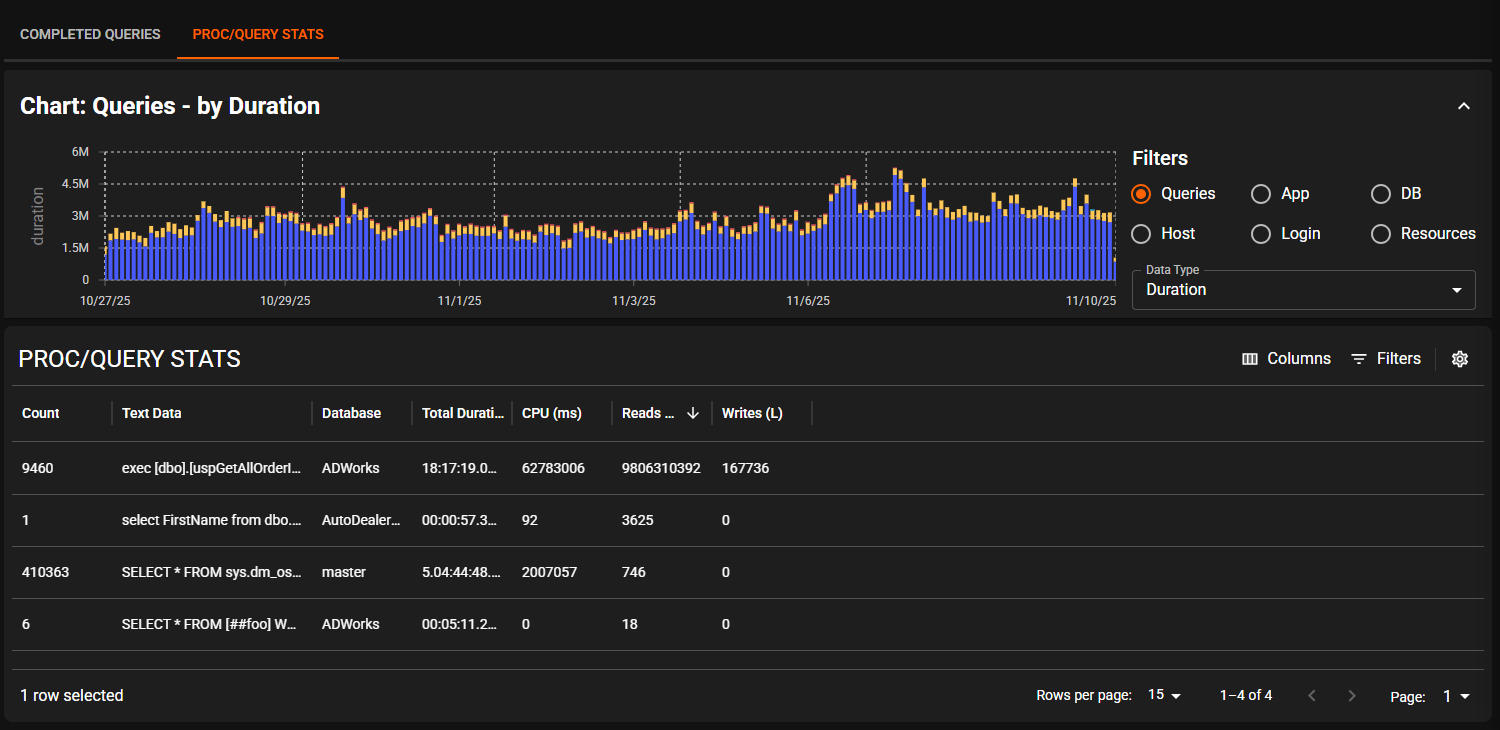Switch to the Proc/Query Stats tab
This screenshot has height=730, width=1500.
[258, 34]
